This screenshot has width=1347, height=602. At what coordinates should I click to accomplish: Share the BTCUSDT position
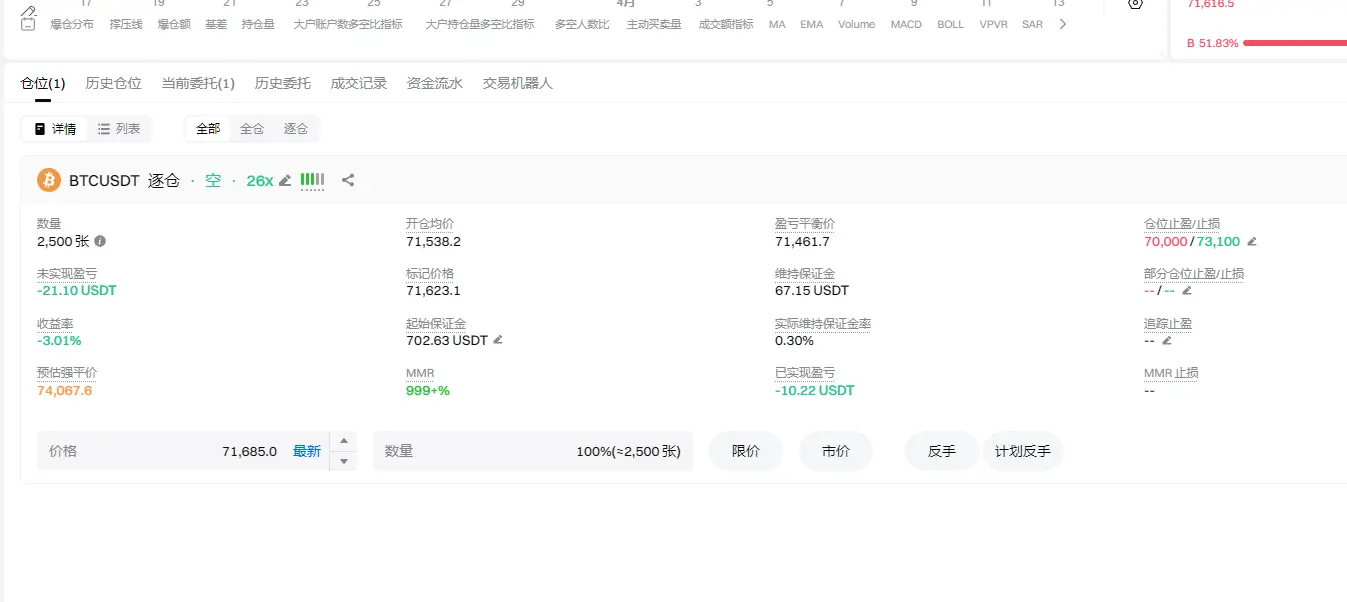click(x=348, y=181)
